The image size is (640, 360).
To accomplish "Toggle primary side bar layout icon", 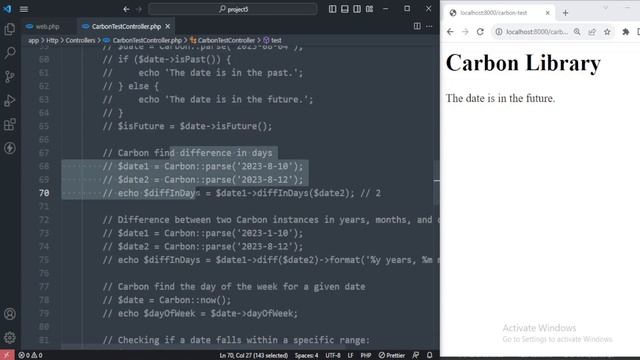I will (333, 9).
